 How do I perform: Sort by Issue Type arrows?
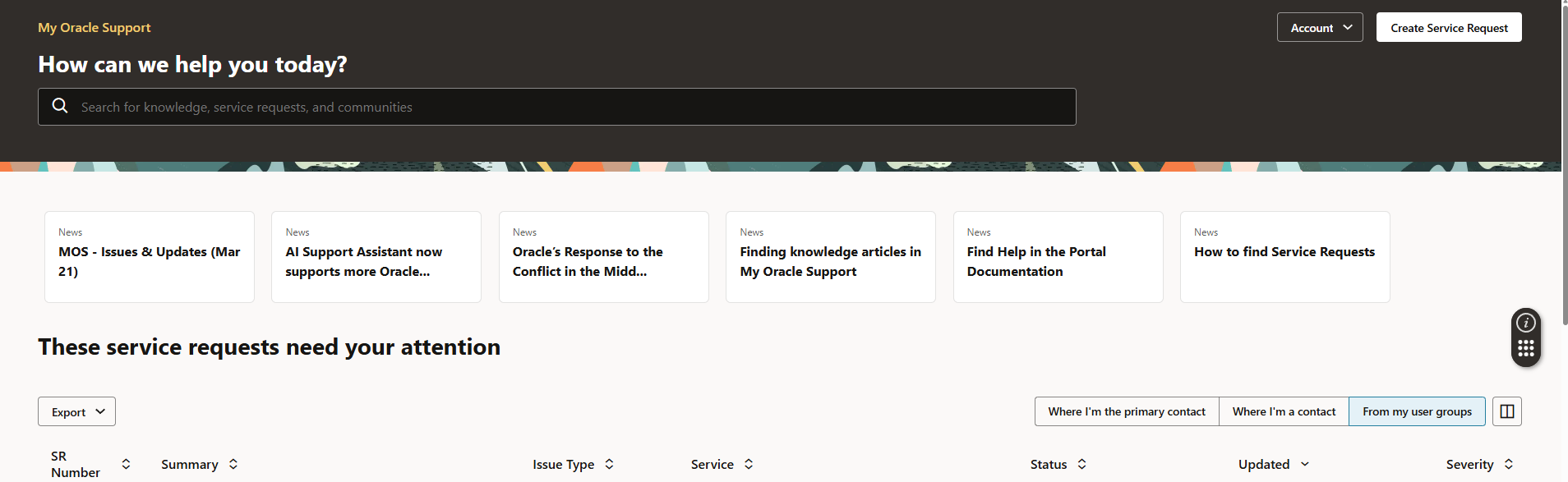pyautogui.click(x=609, y=464)
